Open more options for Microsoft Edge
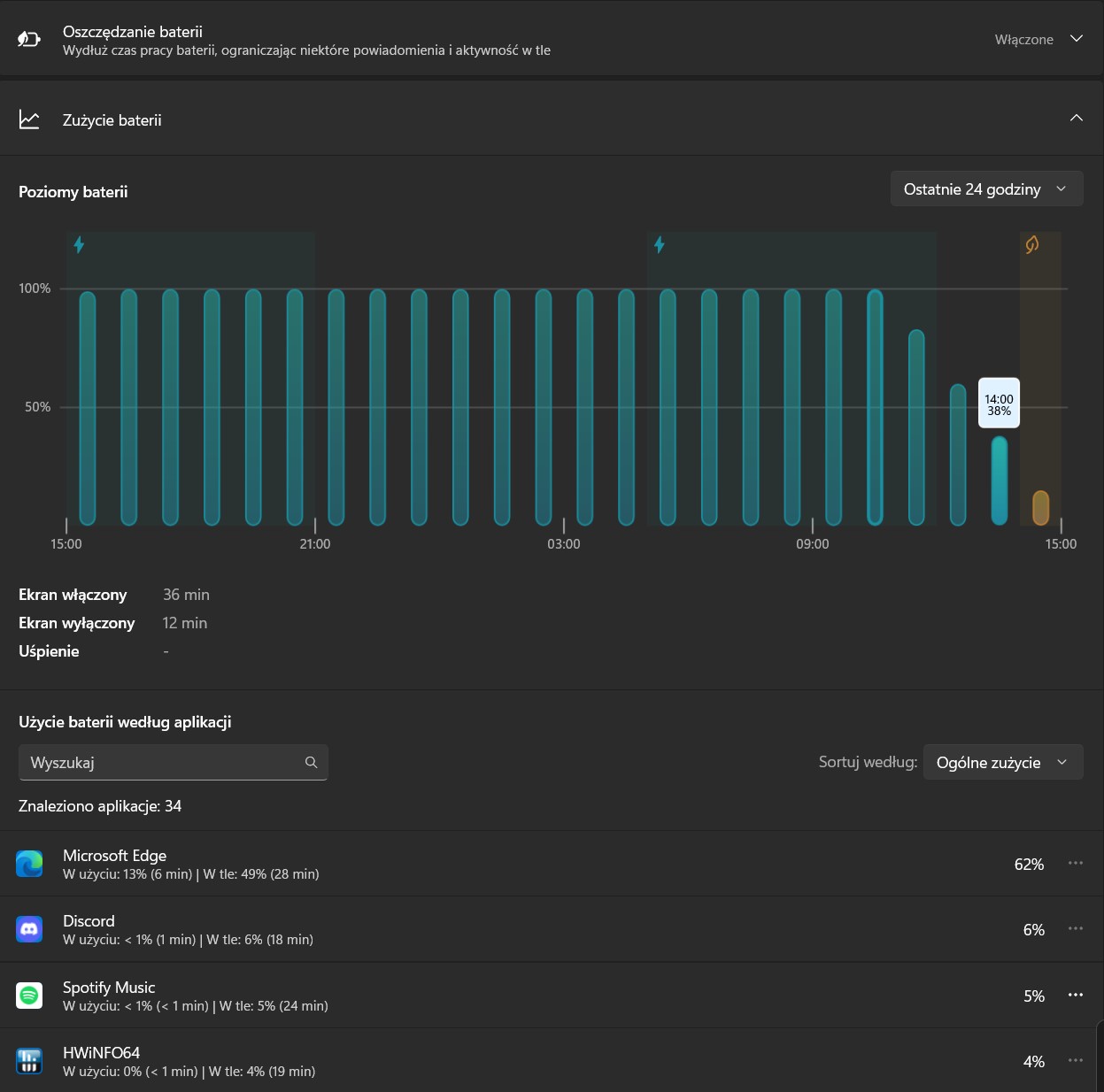Viewport: 1104px width, 1092px height. pyautogui.click(x=1076, y=864)
